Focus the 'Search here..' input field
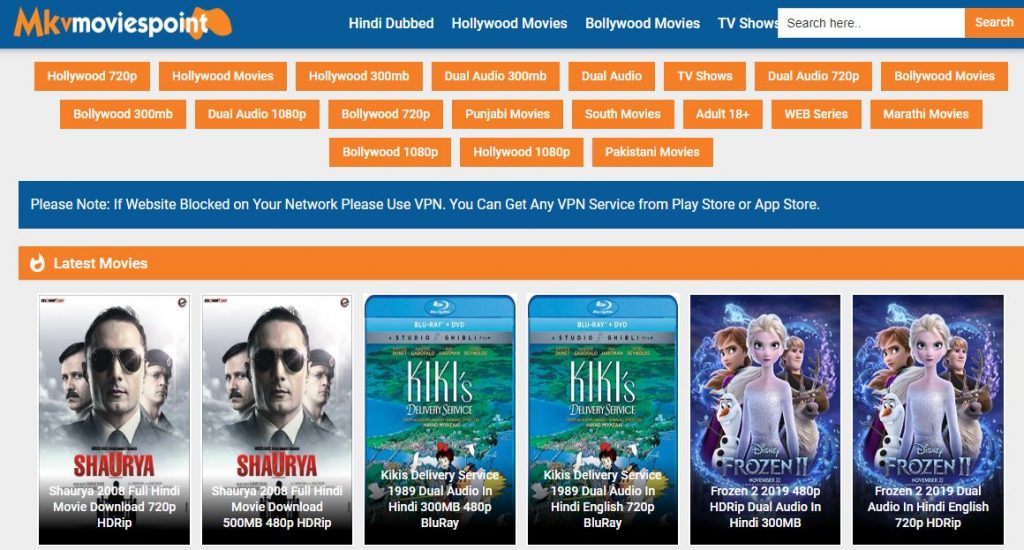1024x550 pixels. [x=871, y=23]
